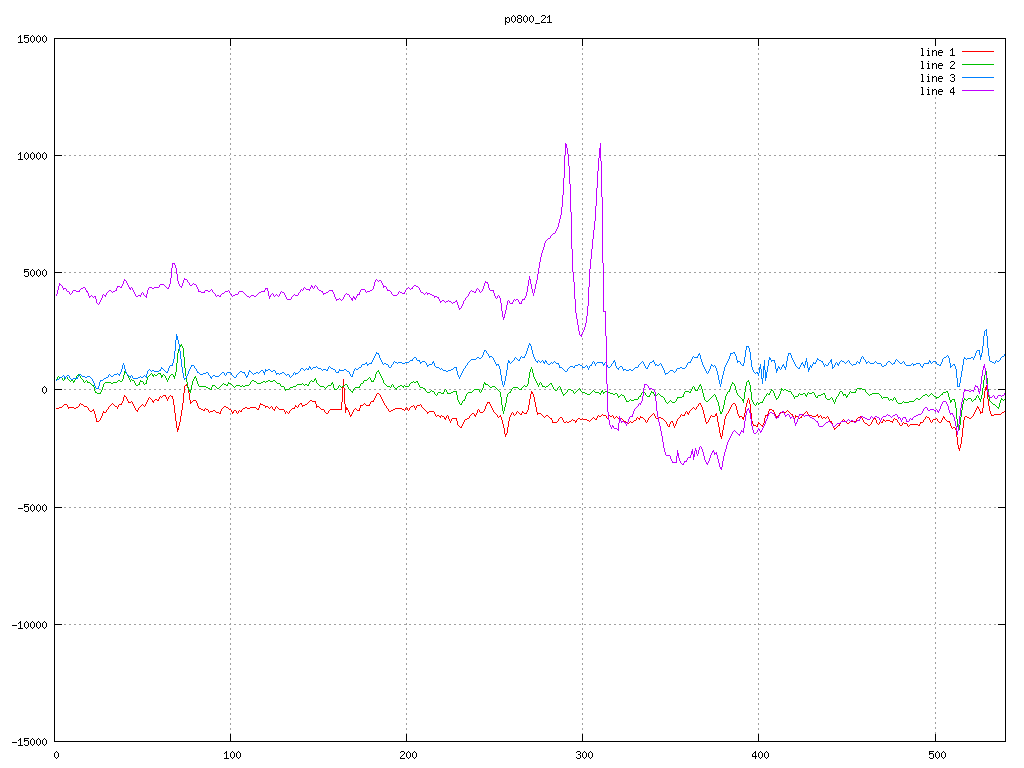
Task: Click the chart title p0800_21
Action: [528, 20]
